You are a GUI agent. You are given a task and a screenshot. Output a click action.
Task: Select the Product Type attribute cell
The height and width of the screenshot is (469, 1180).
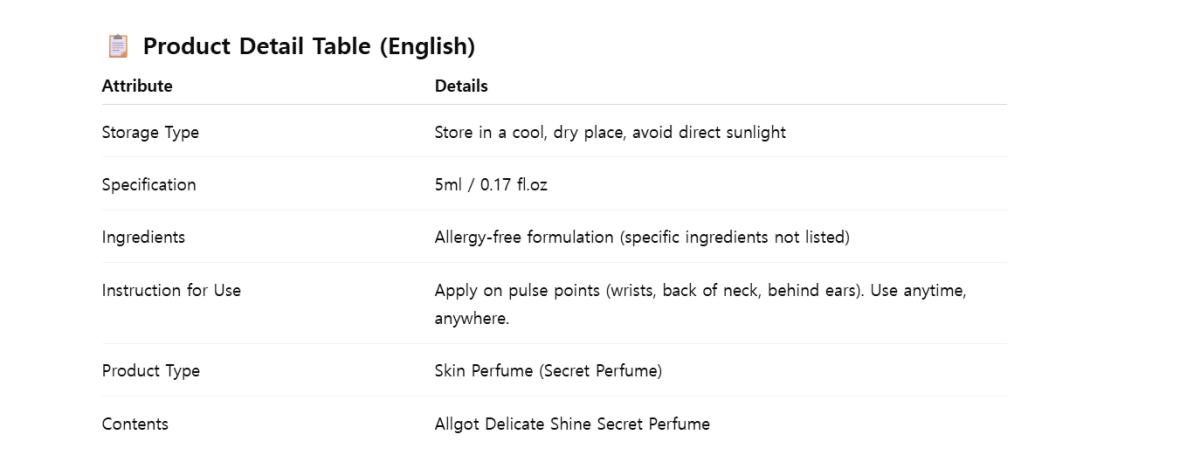click(x=151, y=371)
